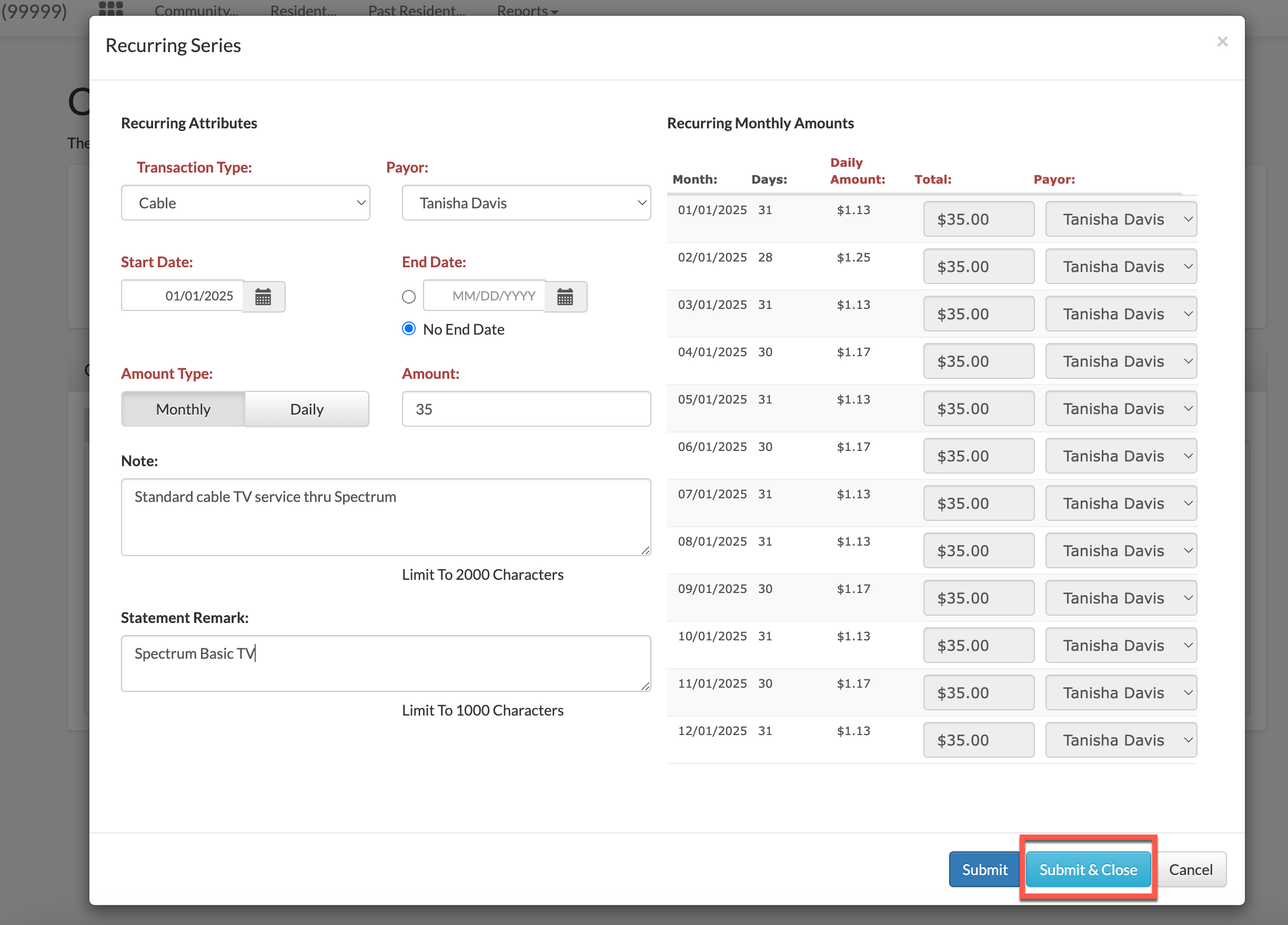
Task: Click into the Amount input field
Action: coord(526,409)
